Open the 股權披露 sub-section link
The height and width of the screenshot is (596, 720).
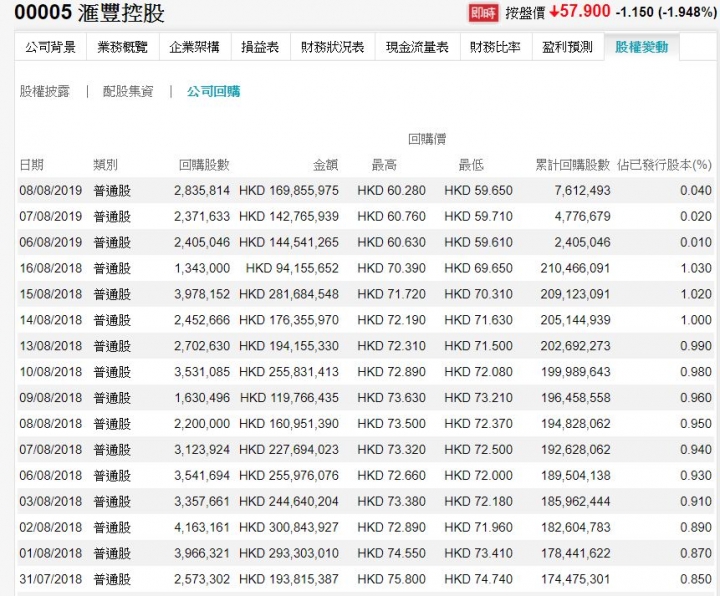pos(45,91)
